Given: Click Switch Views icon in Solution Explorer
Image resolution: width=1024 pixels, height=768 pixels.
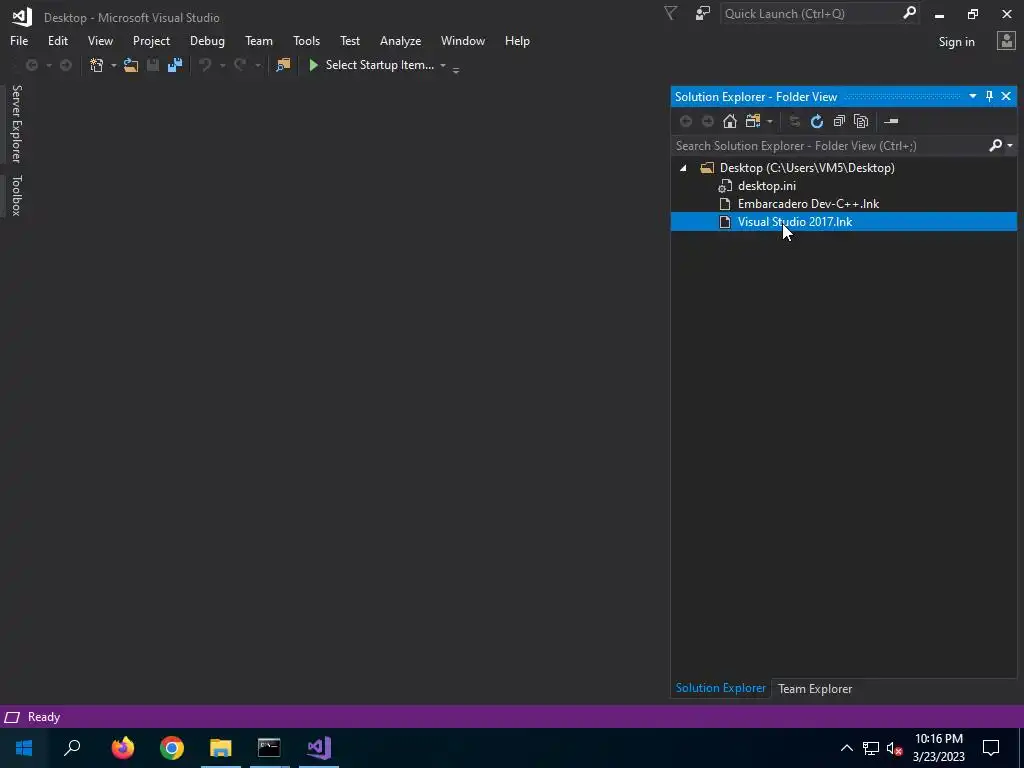Looking at the screenshot, I should click(753, 121).
